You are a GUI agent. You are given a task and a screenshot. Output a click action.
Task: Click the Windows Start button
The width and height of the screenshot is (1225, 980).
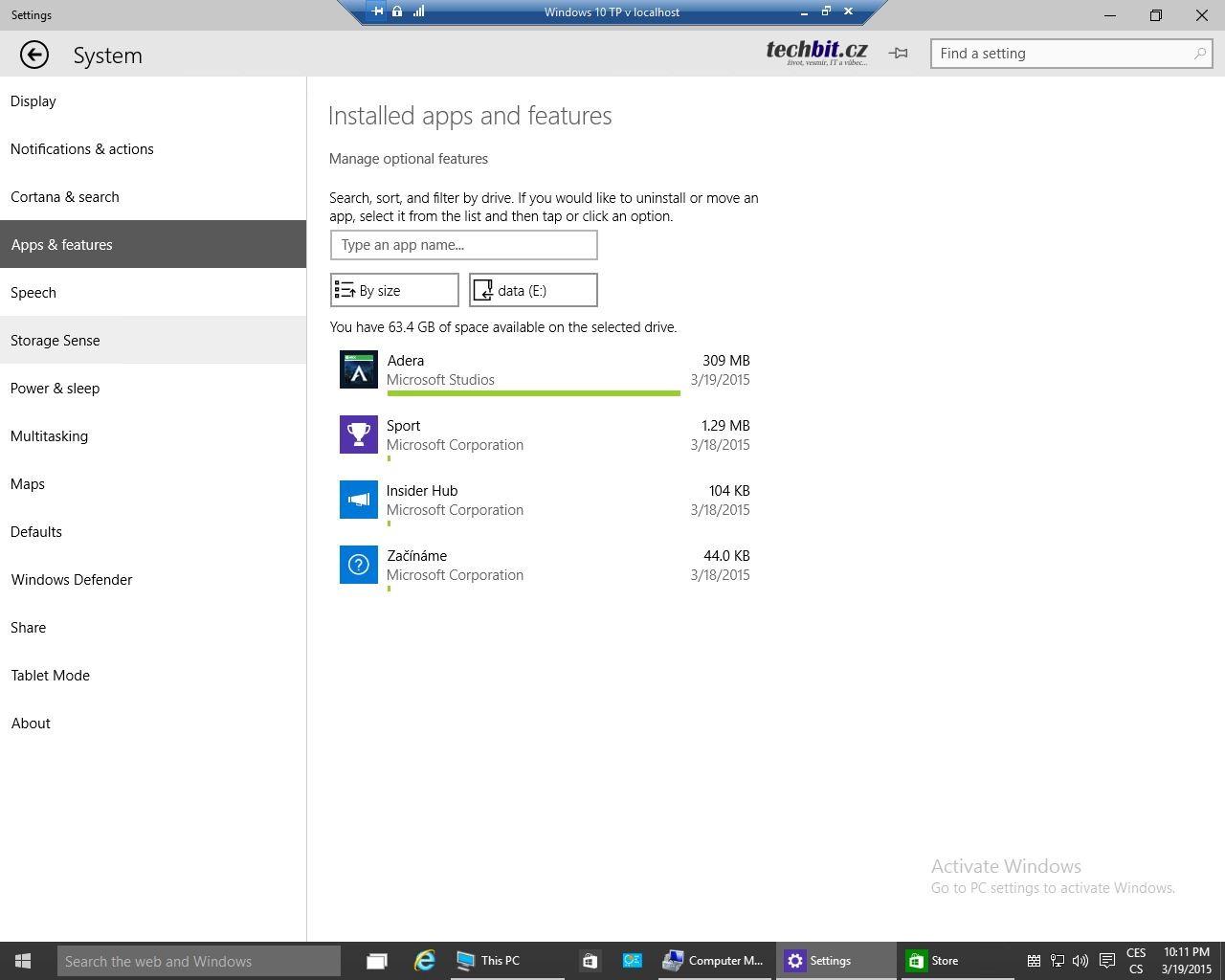[23, 961]
